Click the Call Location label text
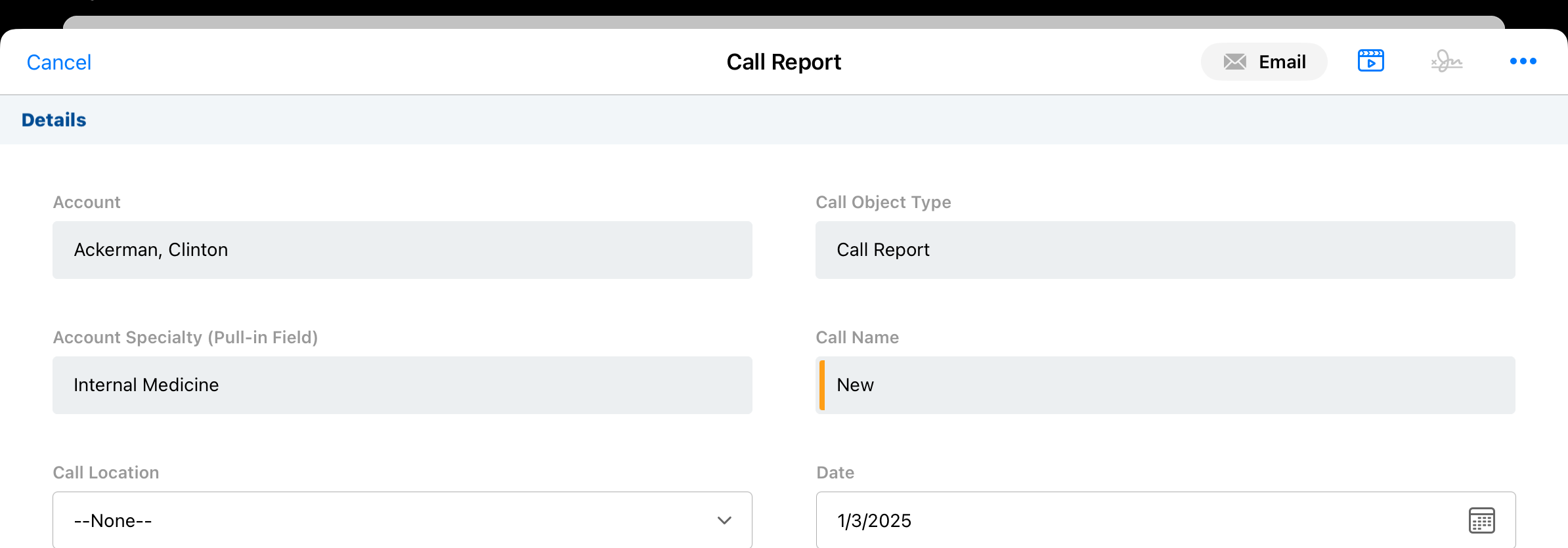This screenshot has height=548, width=1568. (106, 473)
